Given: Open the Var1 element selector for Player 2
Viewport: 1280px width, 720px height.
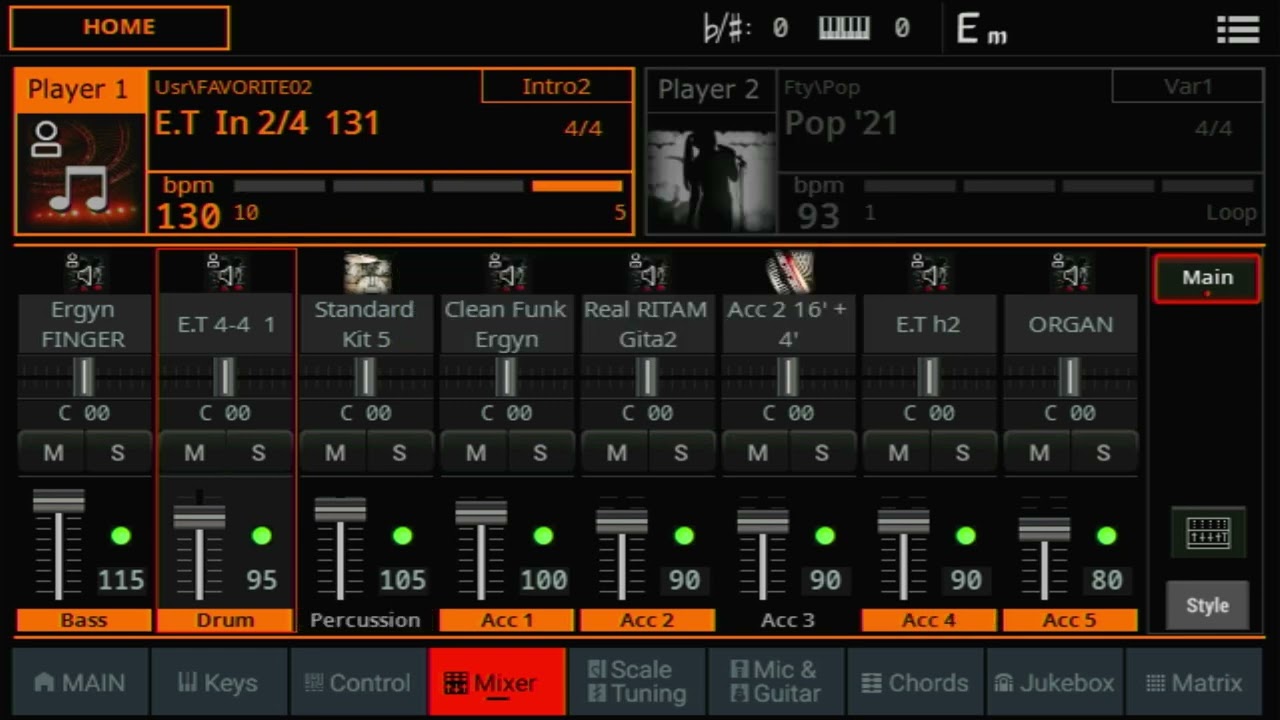Looking at the screenshot, I should pyautogui.click(x=1187, y=86).
